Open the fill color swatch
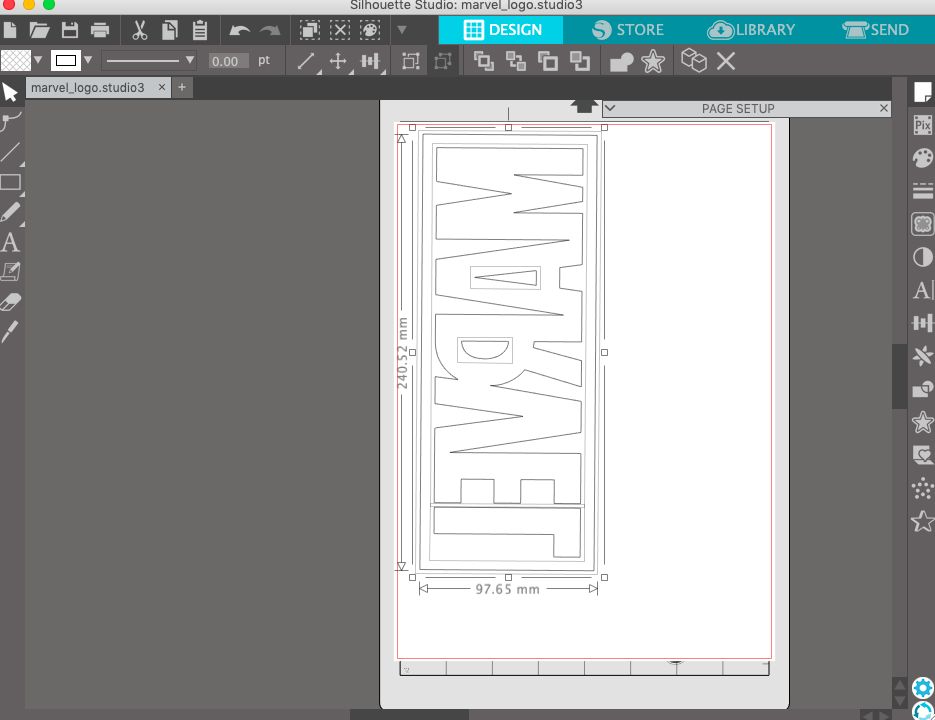 pos(16,60)
